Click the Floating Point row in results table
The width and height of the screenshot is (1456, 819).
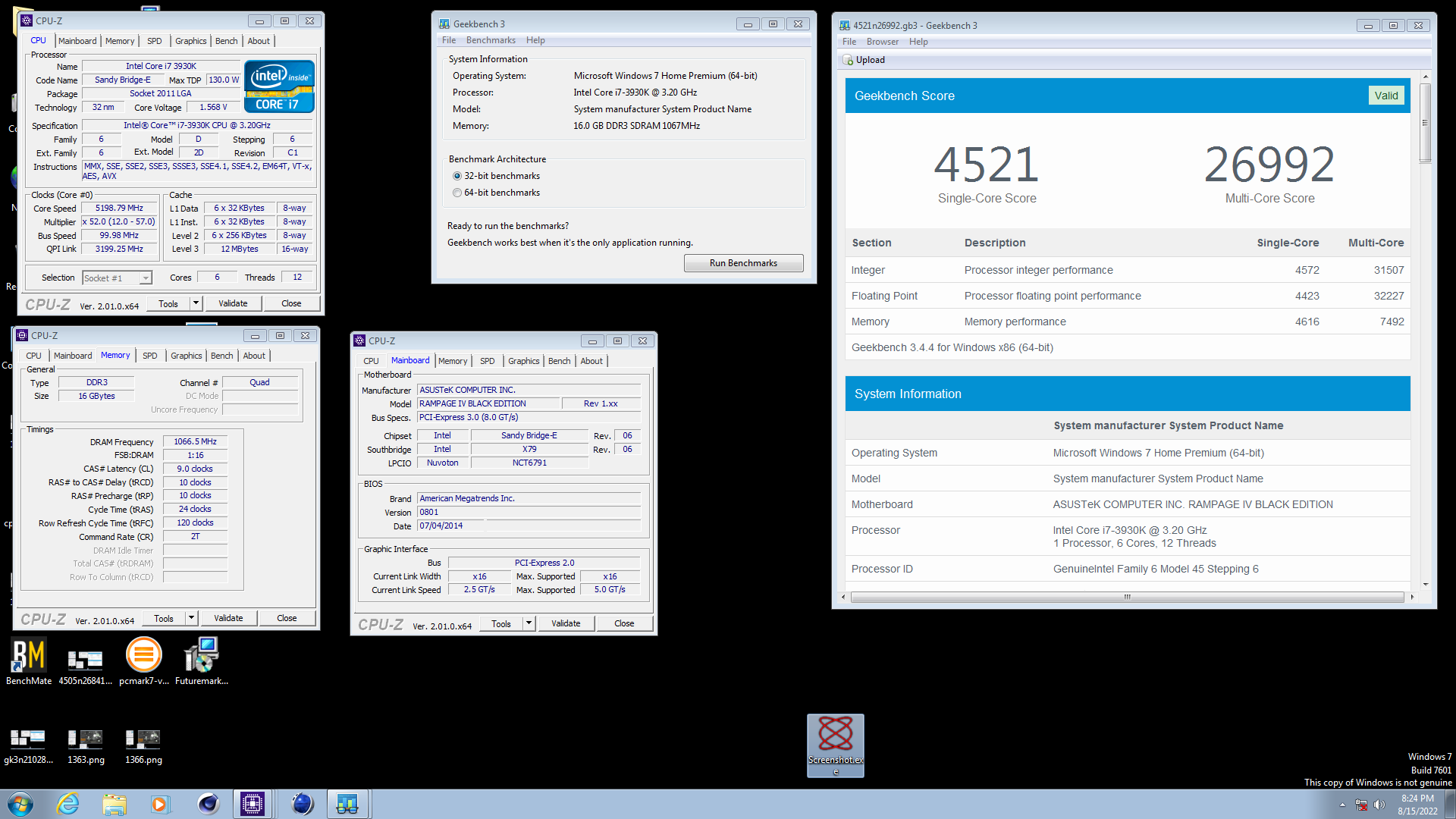point(1128,296)
